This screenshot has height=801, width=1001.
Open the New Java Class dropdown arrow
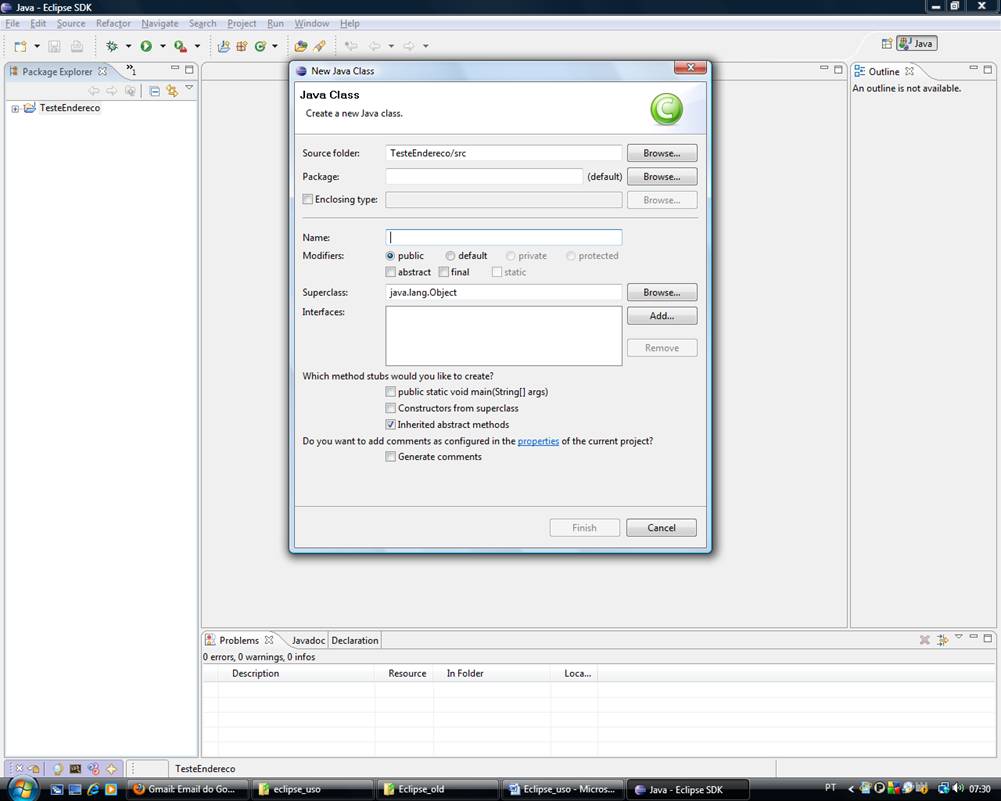[x=275, y=46]
